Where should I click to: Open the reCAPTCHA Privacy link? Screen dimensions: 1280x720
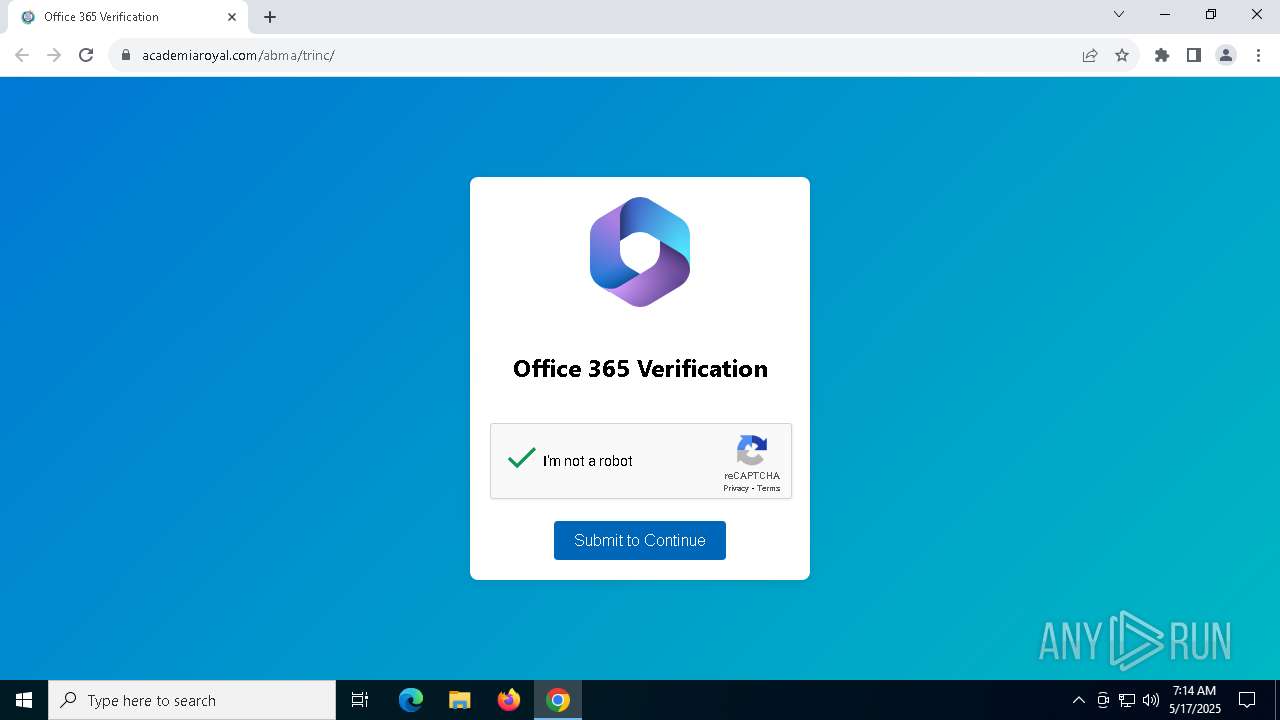736,488
